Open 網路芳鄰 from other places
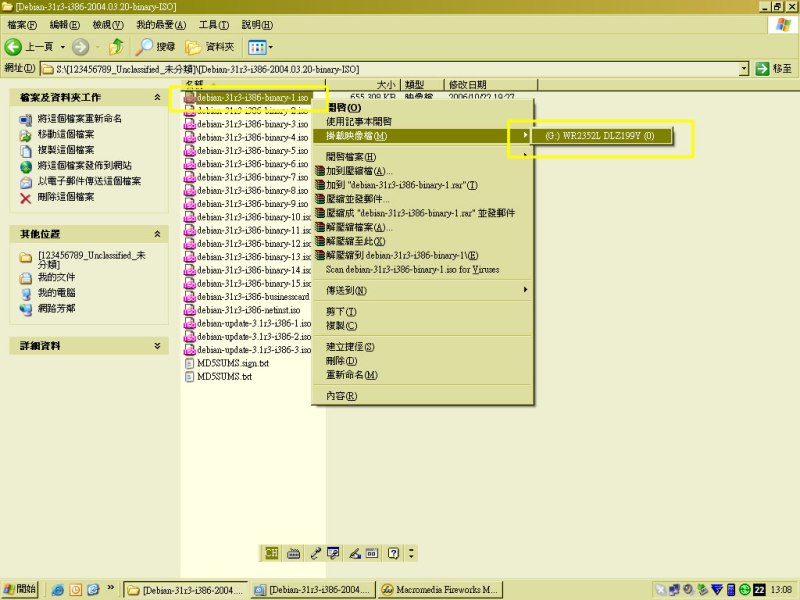 coord(57,308)
